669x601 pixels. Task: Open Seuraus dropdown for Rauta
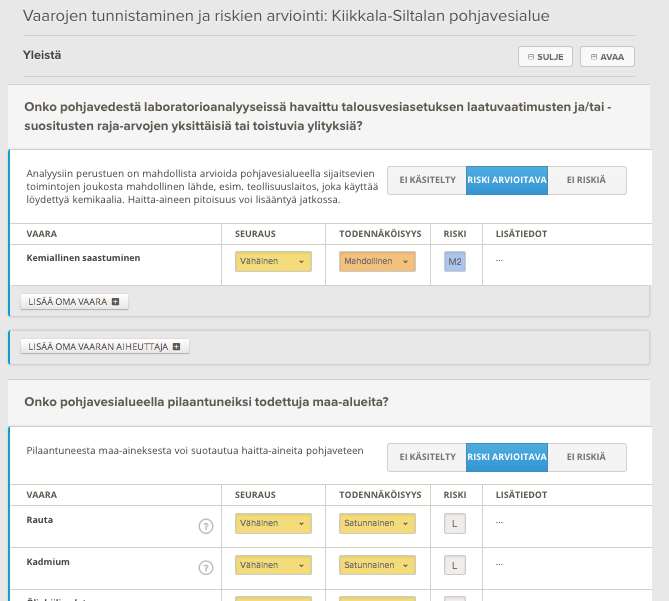[x=273, y=523]
